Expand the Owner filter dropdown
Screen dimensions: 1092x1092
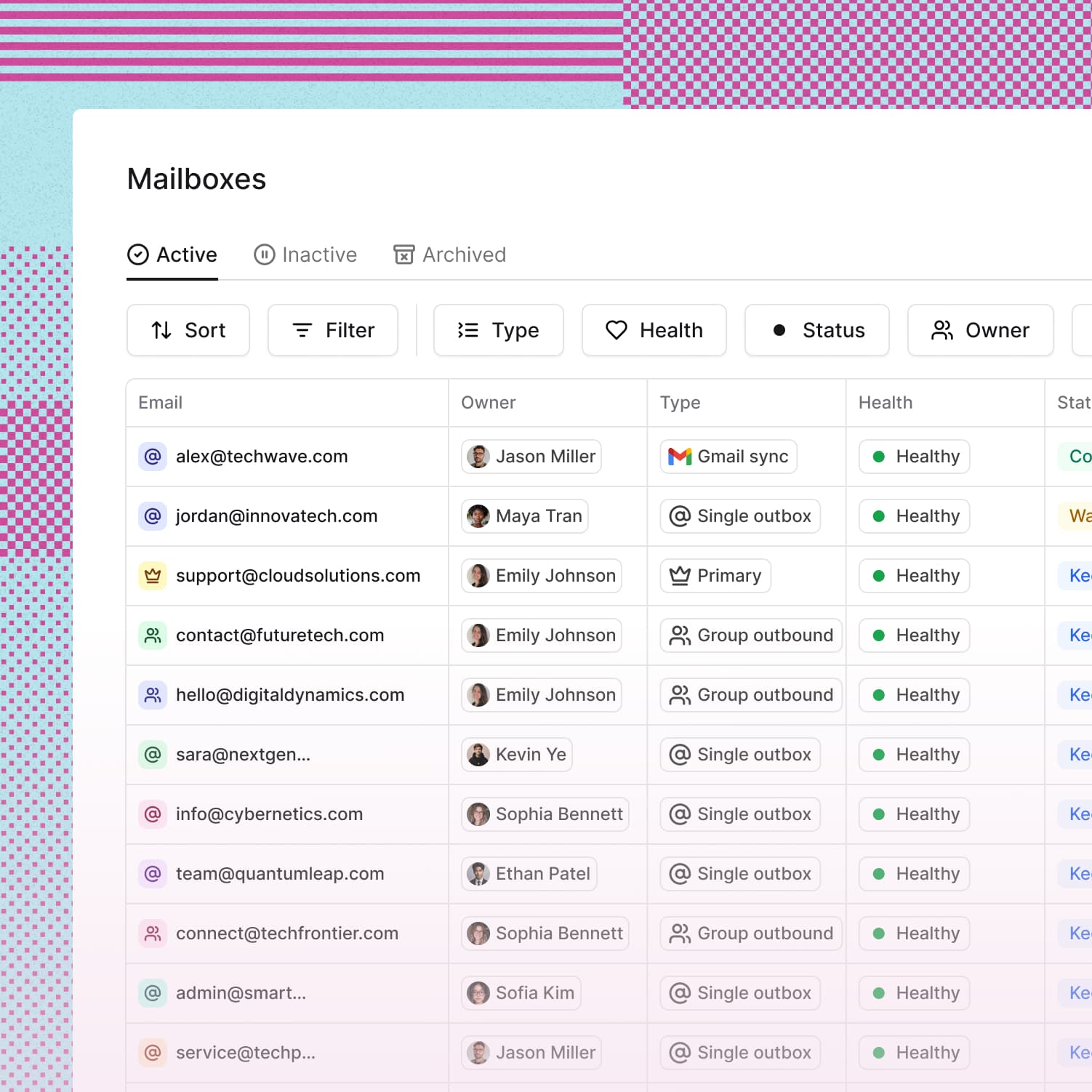pyautogui.click(x=980, y=330)
